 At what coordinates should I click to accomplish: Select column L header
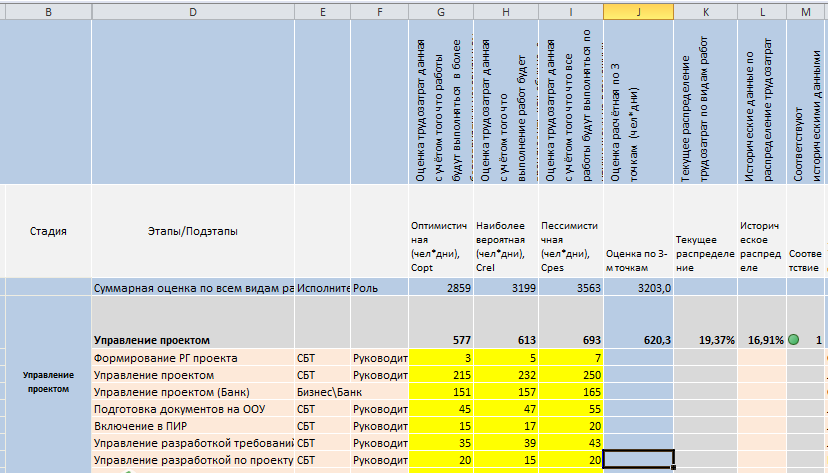tap(762, 12)
